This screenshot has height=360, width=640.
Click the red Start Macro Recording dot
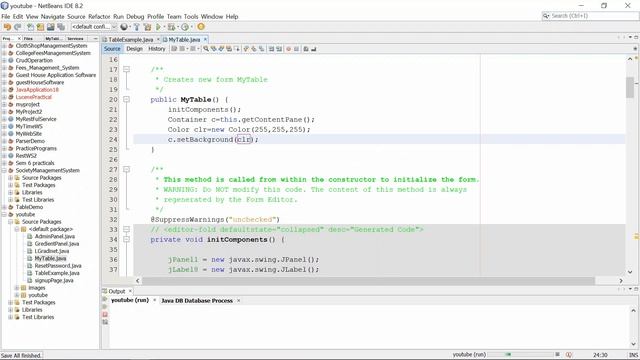288,49
